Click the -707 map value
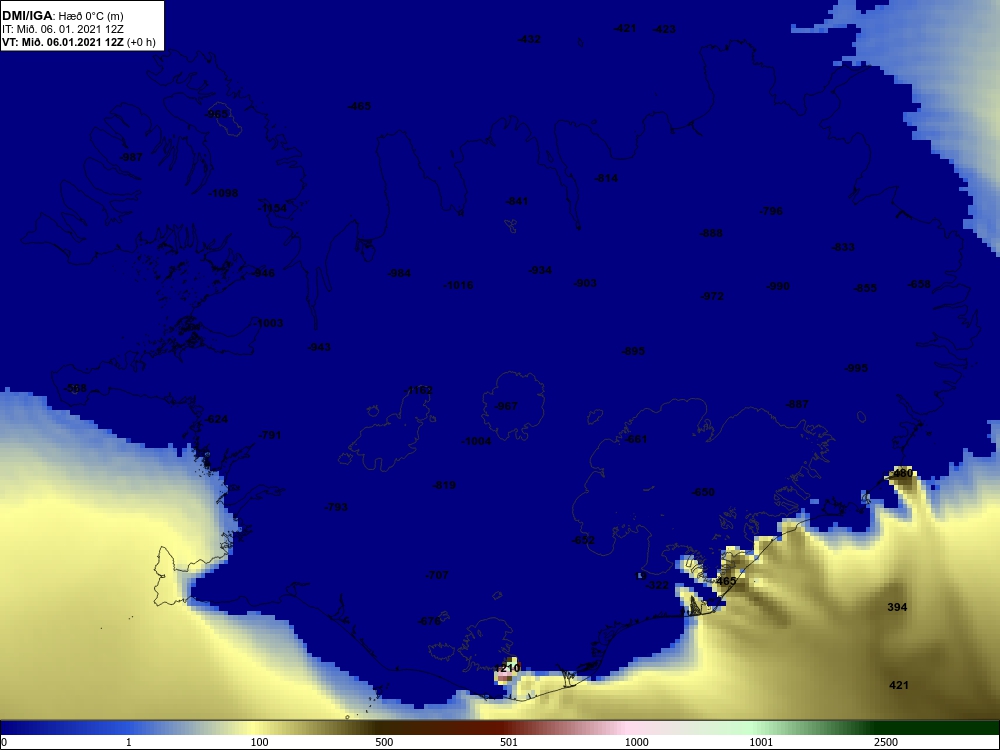Image resolution: width=1000 pixels, height=750 pixels. point(437,575)
